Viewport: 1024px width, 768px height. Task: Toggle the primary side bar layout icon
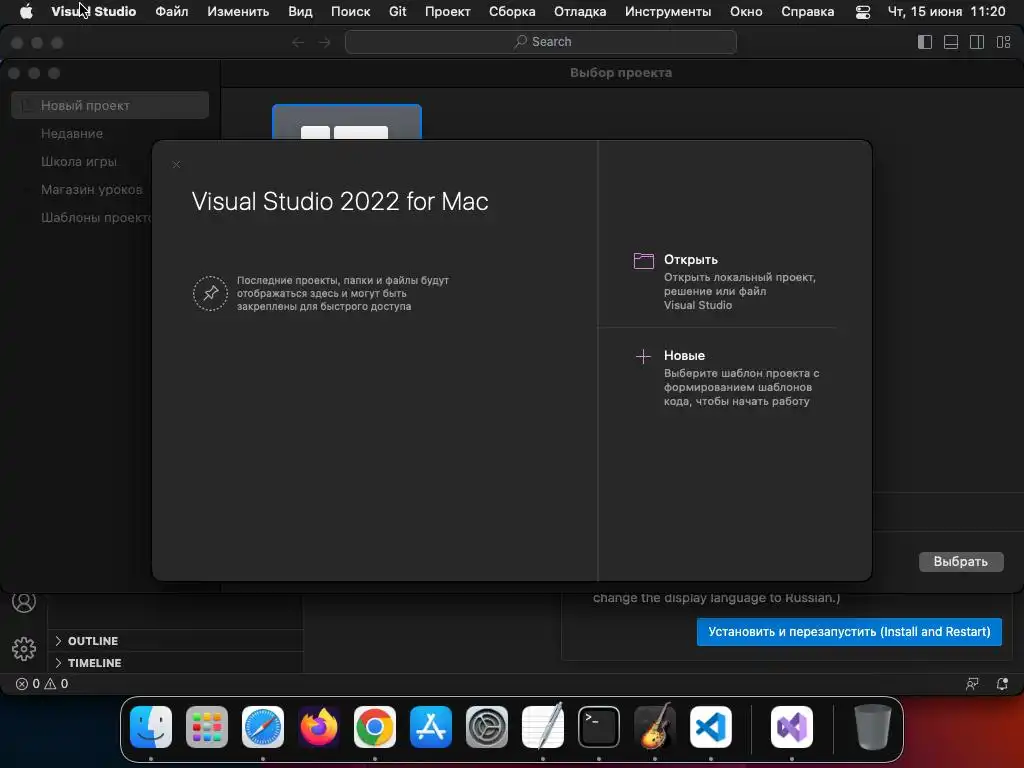[x=925, y=42]
